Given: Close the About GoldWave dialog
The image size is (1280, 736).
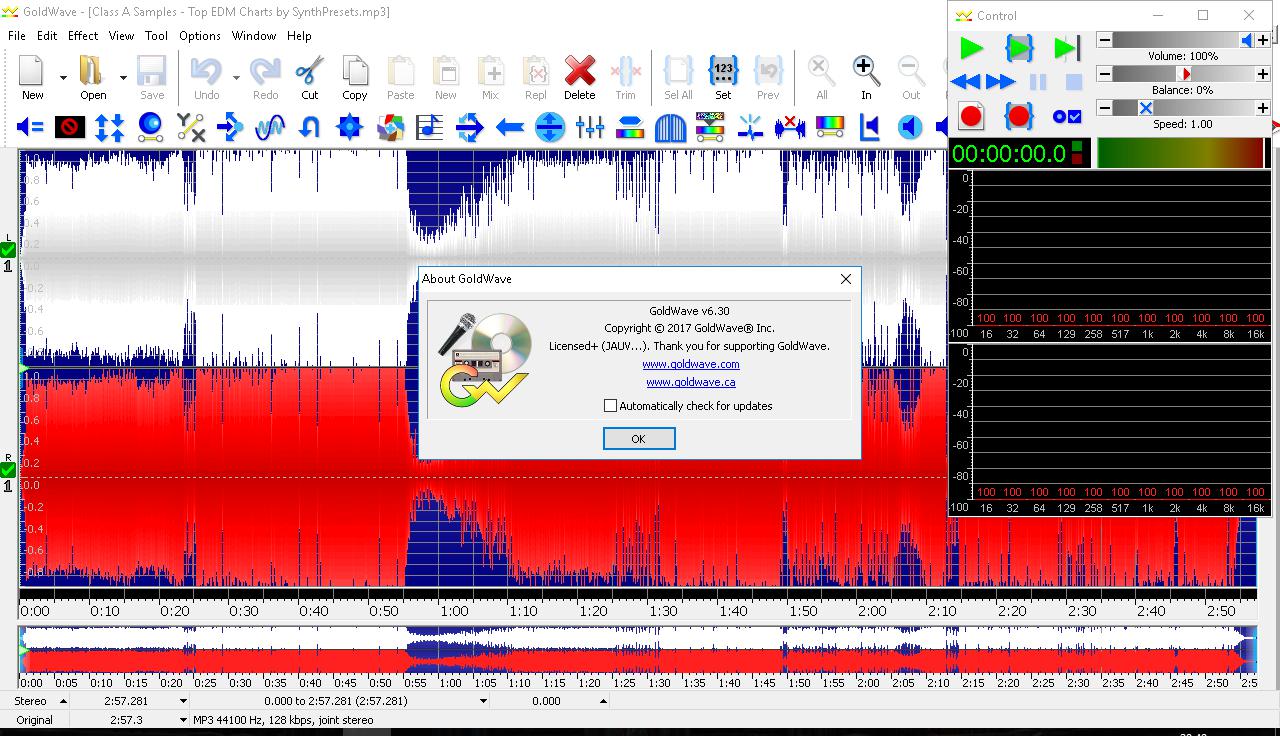Looking at the screenshot, I should (846, 279).
